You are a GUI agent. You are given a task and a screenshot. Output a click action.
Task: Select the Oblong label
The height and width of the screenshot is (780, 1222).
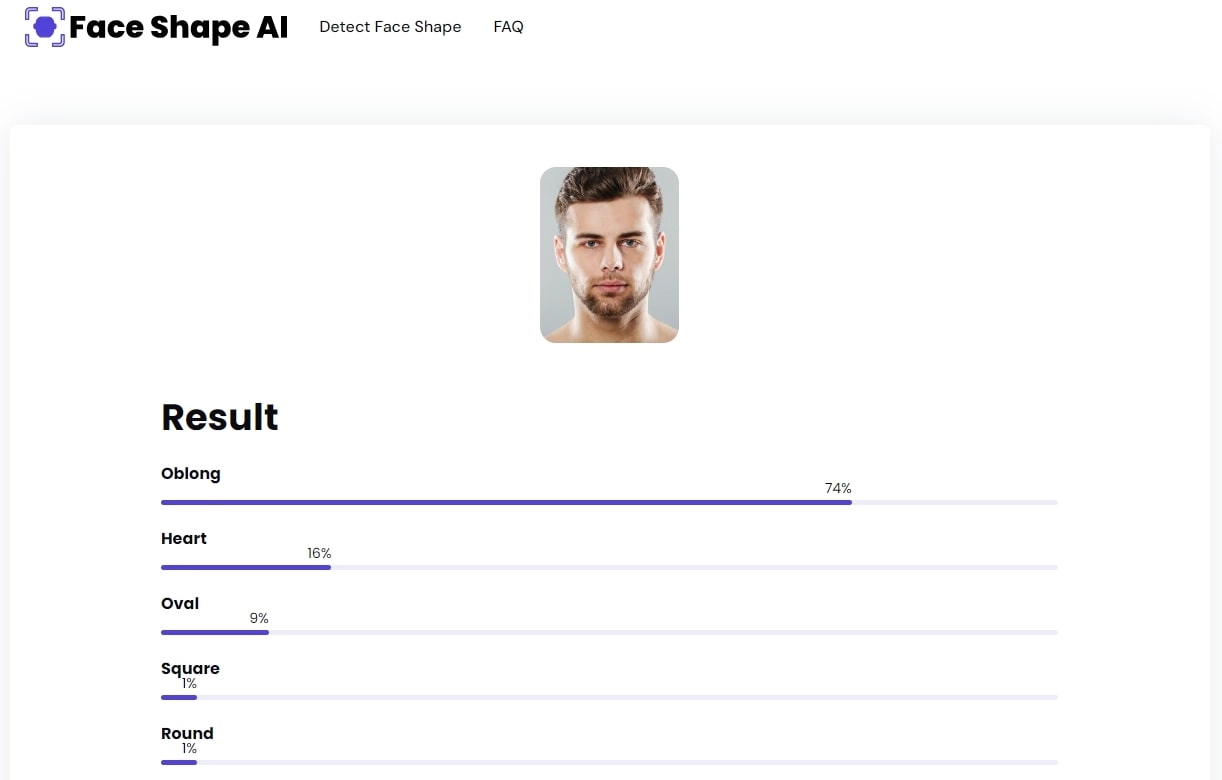[191, 473]
